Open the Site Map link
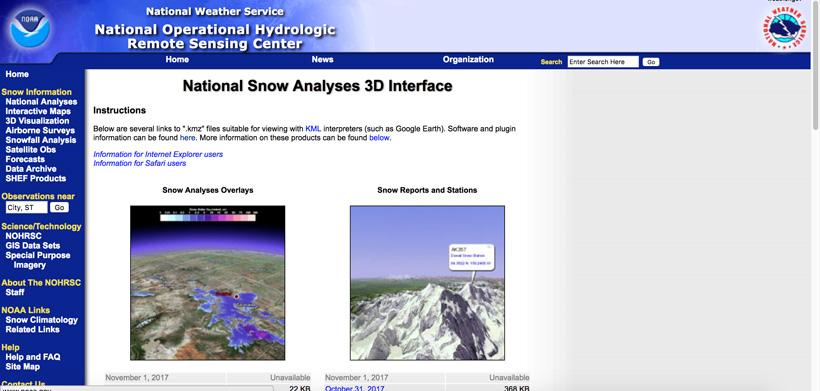Viewport: 820px width, 391px height. tap(22, 366)
